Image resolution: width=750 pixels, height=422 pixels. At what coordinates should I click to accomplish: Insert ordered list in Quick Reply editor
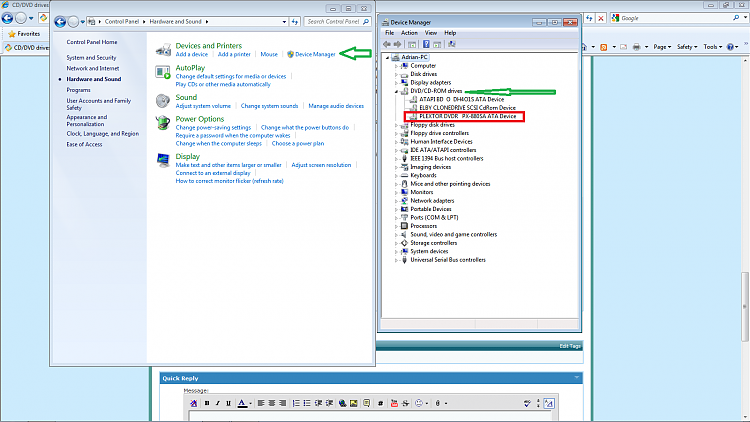click(x=296, y=403)
